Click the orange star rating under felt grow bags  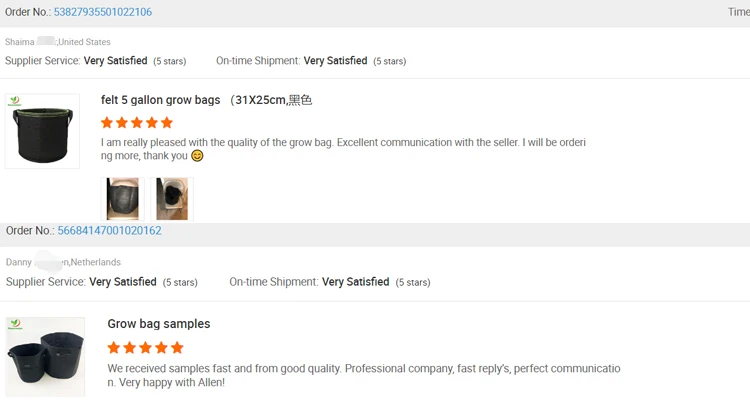137,123
